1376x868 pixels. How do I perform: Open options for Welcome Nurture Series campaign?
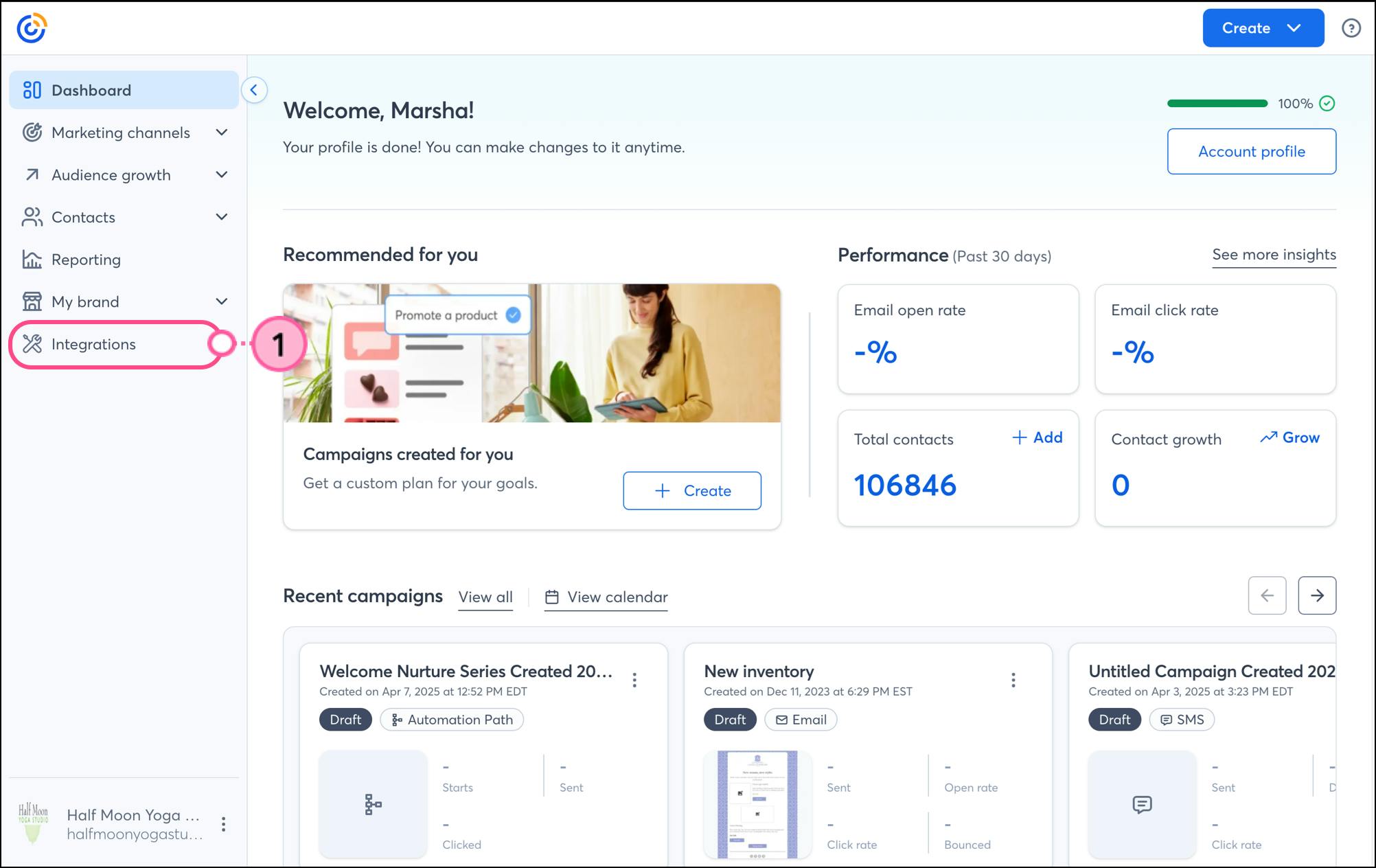pos(634,680)
